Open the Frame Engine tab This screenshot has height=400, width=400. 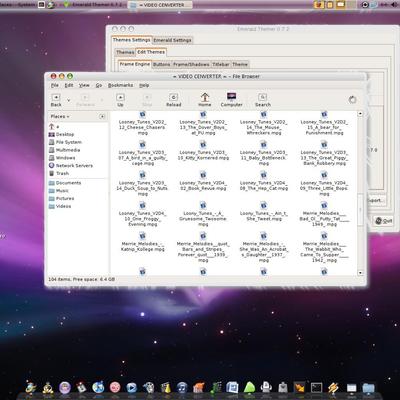click(x=135, y=64)
